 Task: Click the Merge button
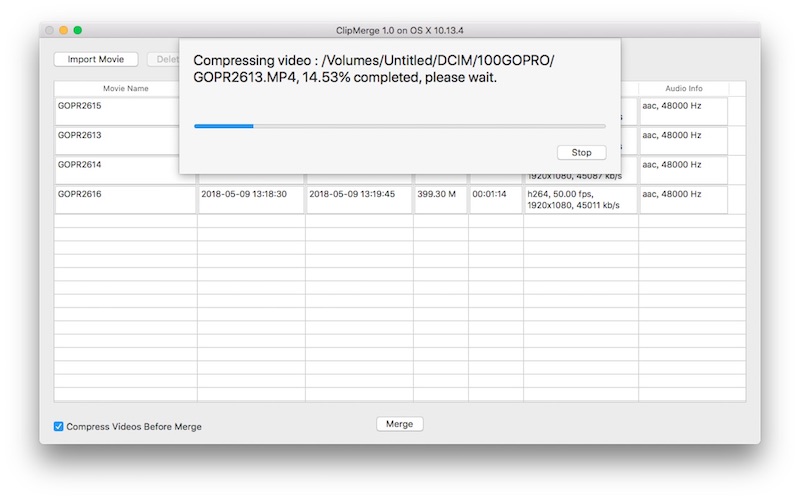point(399,424)
